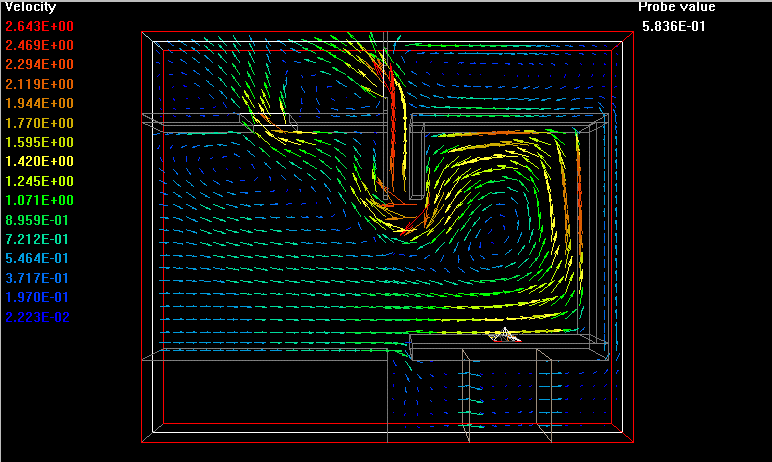Image resolution: width=772 pixels, height=462 pixels.
Task: Pick the yellow 1.595E+00 legend level
Action: click(39, 142)
